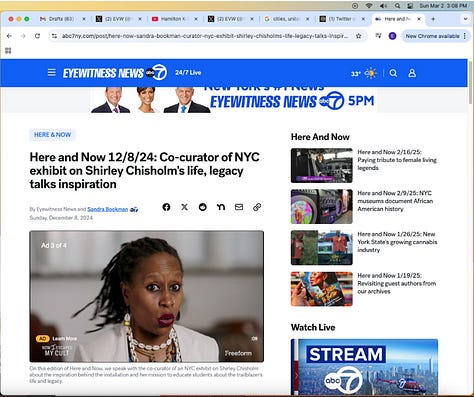Click the main video player
This screenshot has width=474, height=397.
[147, 296]
